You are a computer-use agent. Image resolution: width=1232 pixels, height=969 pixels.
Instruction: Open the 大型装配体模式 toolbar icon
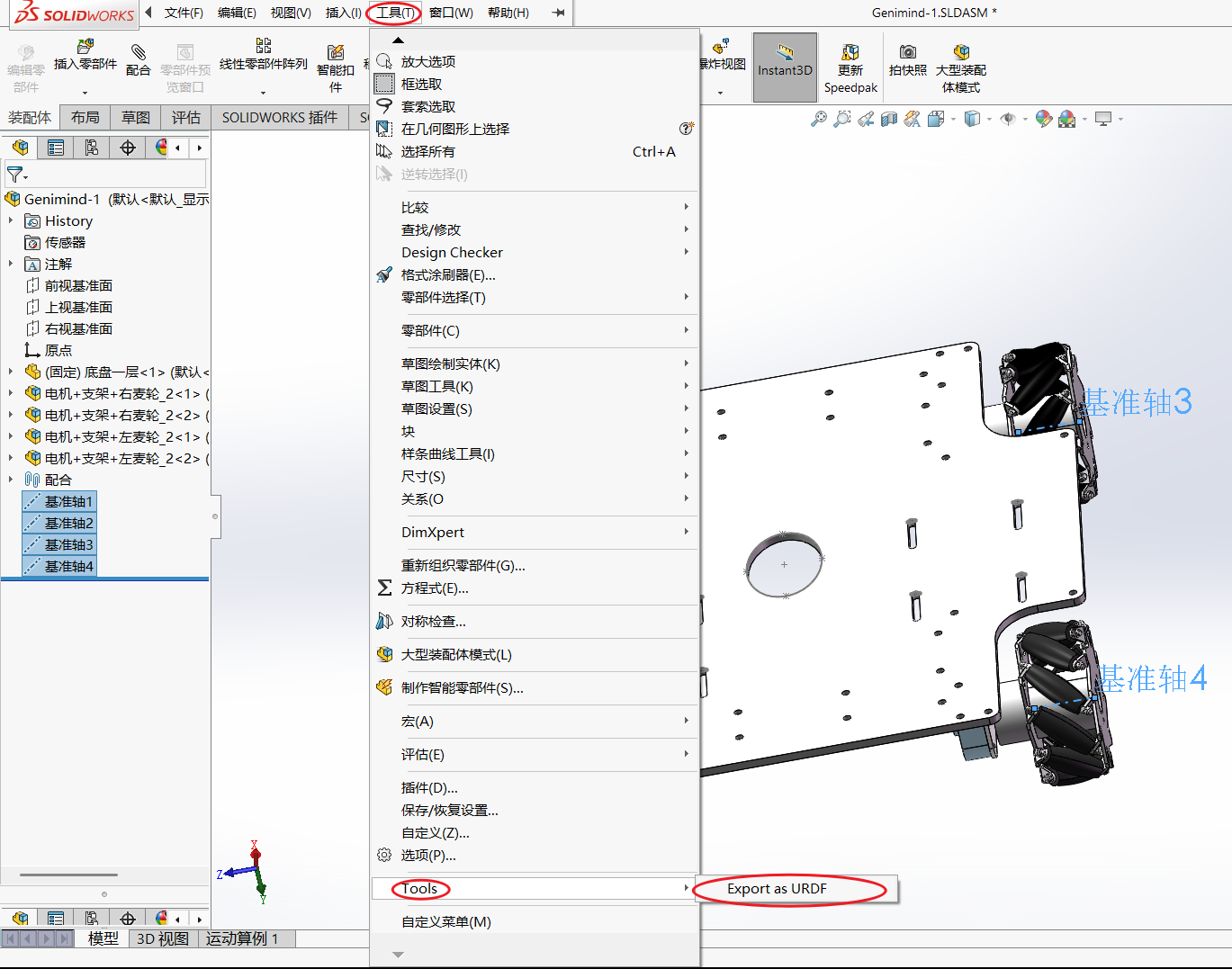click(x=961, y=52)
